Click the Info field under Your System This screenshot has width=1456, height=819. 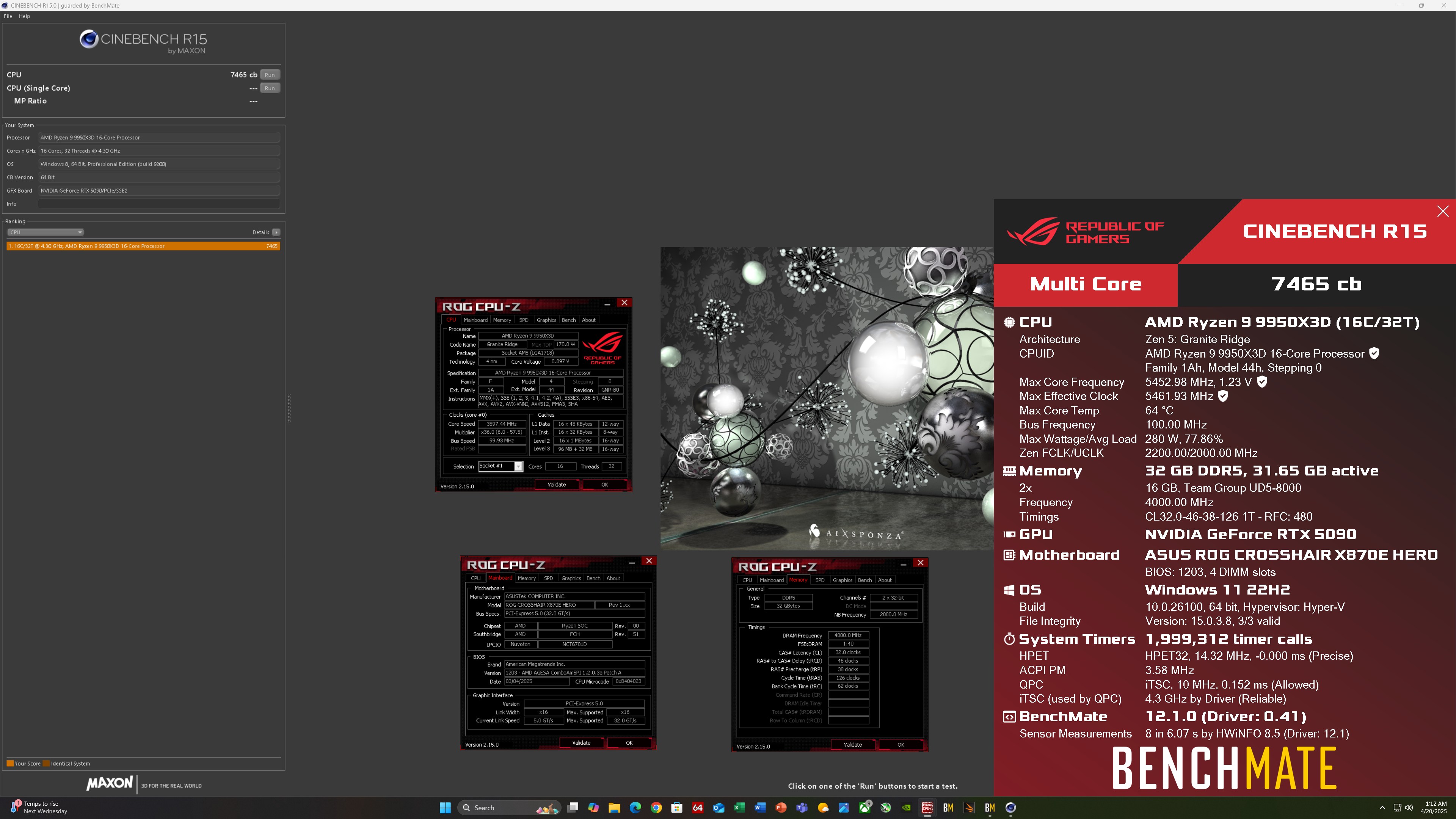tap(159, 204)
